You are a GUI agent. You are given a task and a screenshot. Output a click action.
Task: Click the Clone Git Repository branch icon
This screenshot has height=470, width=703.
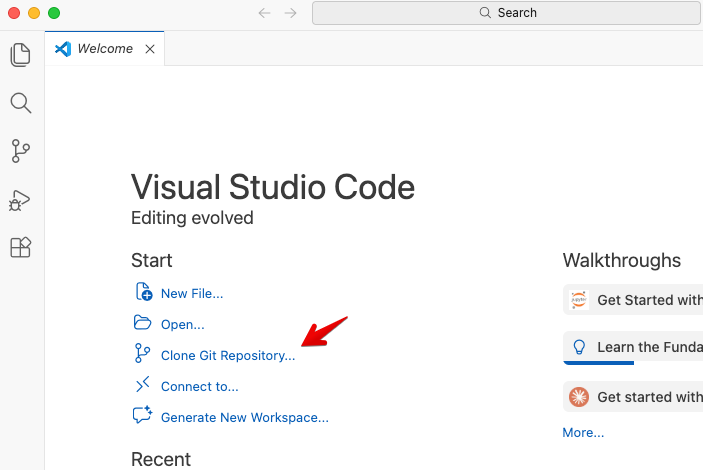(143, 353)
